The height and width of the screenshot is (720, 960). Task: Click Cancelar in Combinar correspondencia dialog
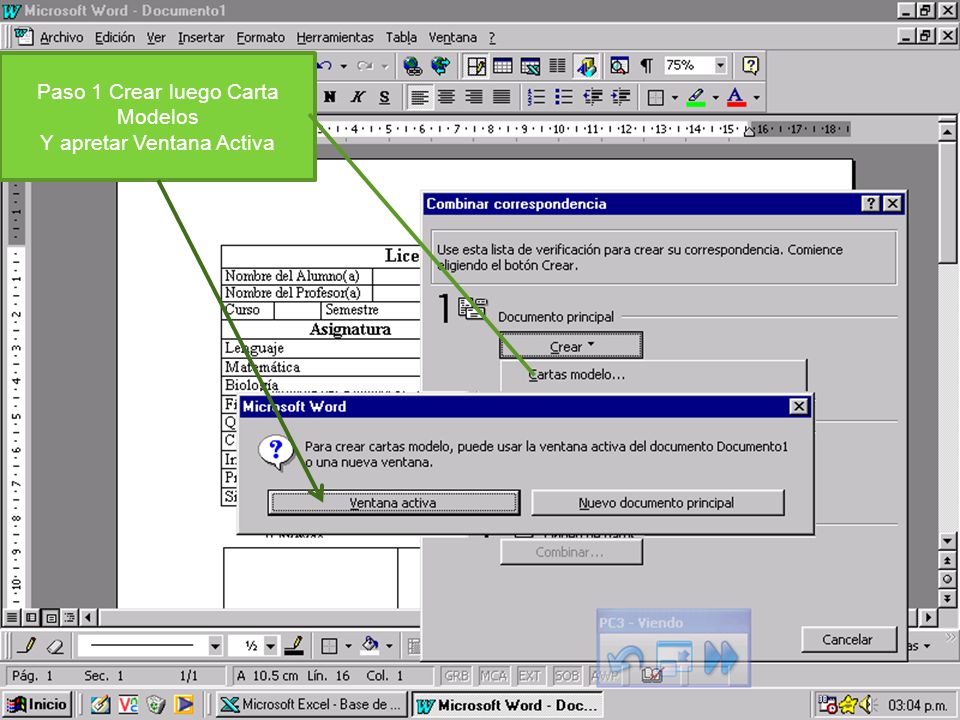848,639
